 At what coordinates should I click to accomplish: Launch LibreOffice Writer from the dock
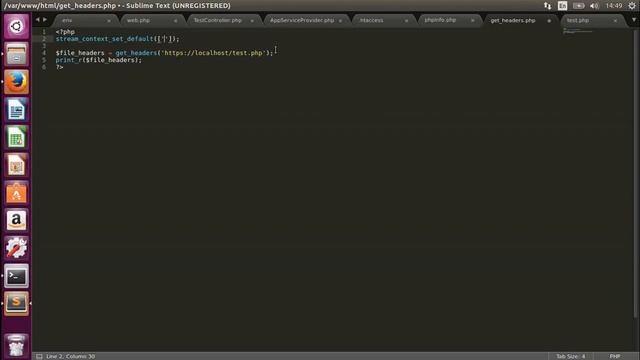(x=16, y=109)
